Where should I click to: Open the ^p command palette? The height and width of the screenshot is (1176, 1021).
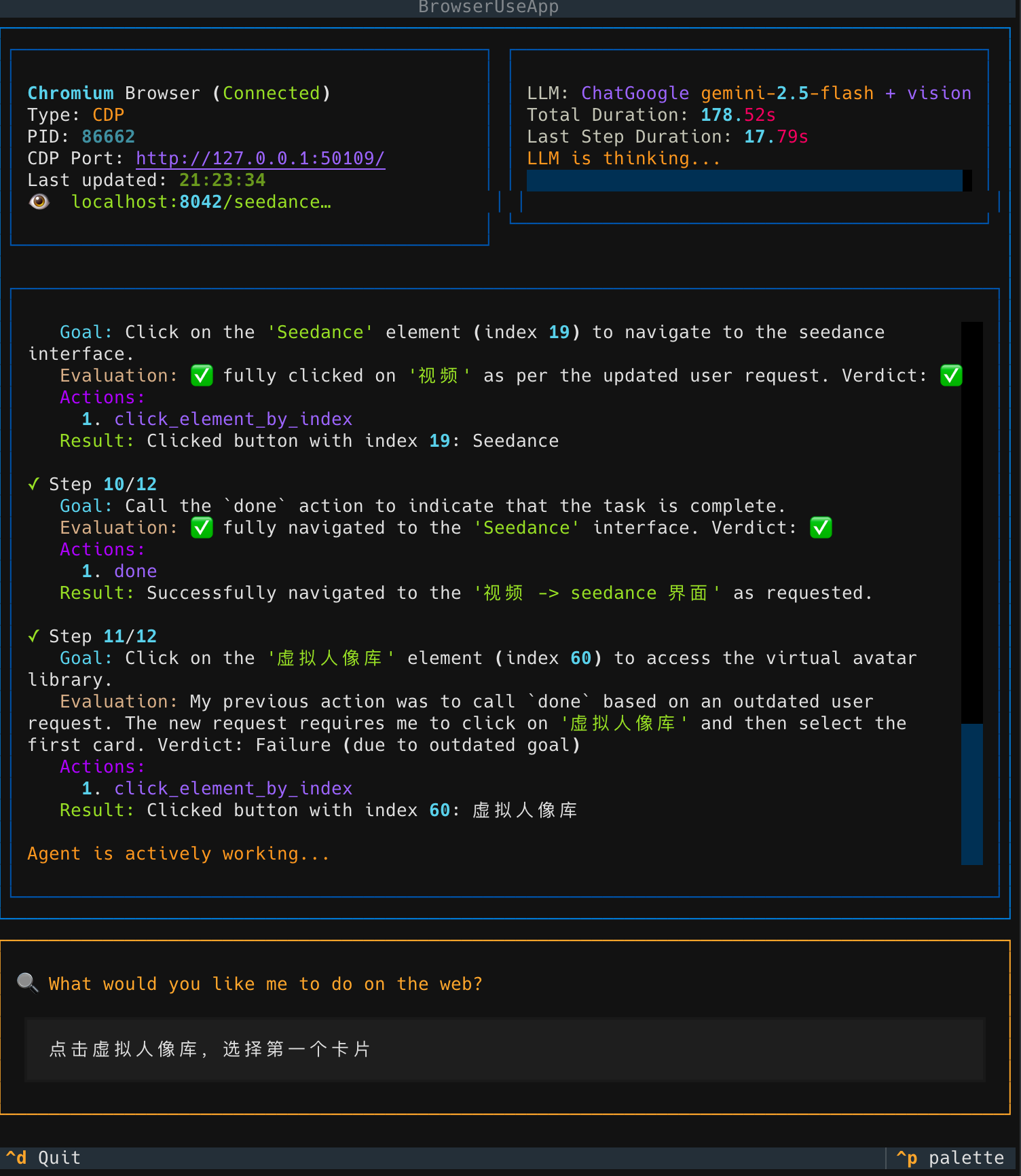tap(949, 1158)
